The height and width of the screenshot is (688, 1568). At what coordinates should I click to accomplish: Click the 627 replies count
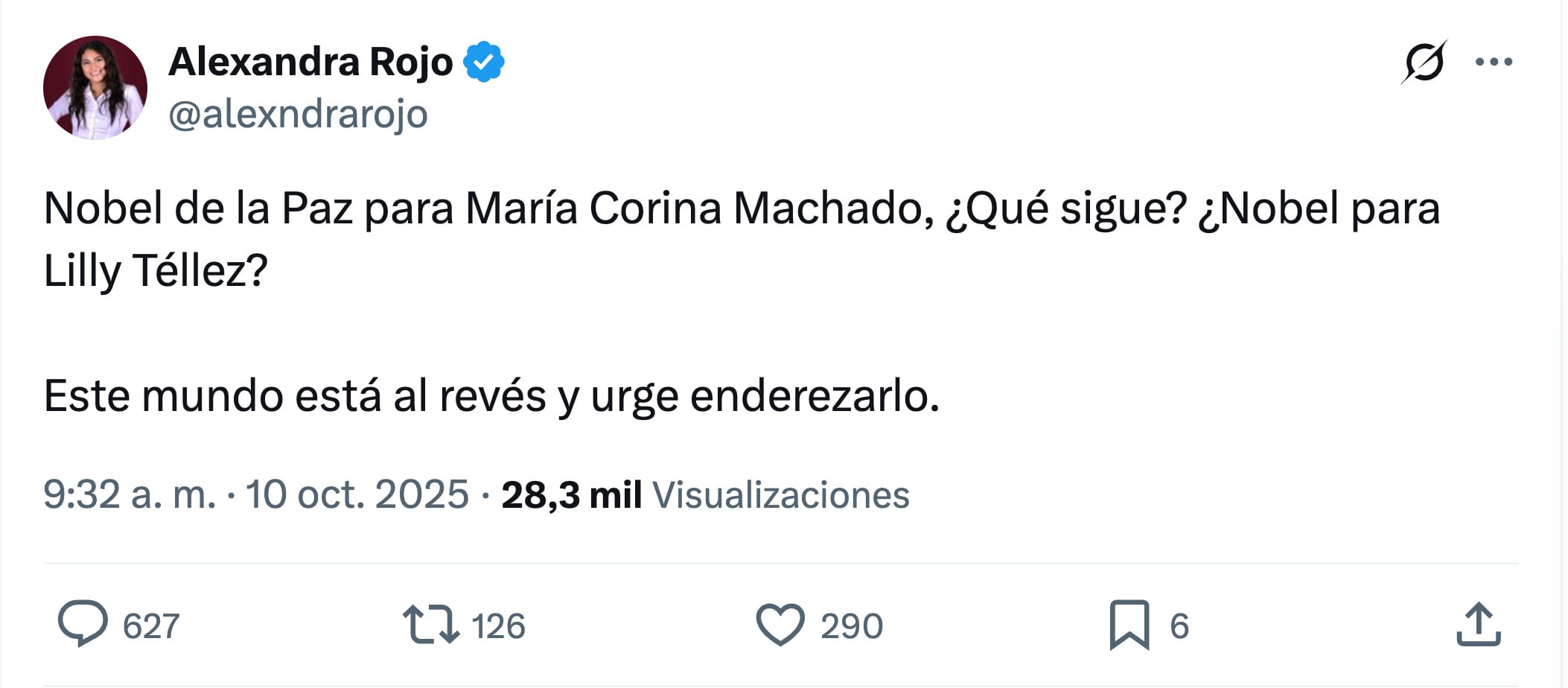[151, 626]
